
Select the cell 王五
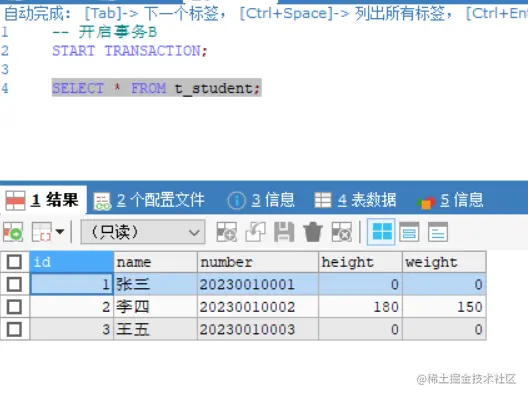pos(156,329)
